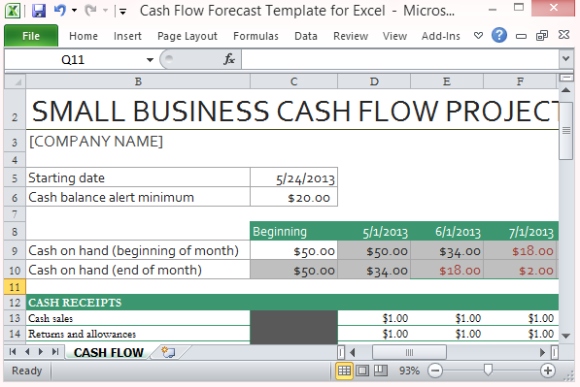Click the horizontal scrollbar left arrow
This screenshot has height=387, width=580.
click(x=353, y=352)
